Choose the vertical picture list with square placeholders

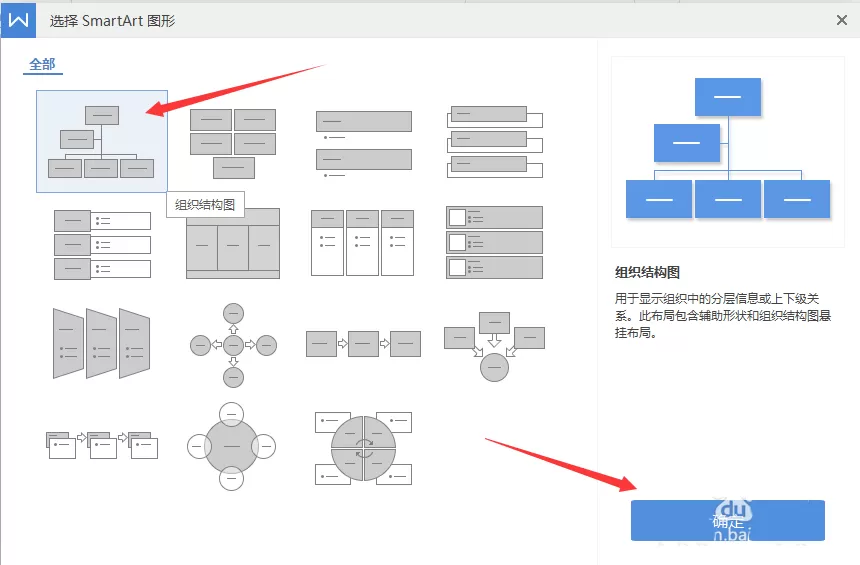pos(494,242)
